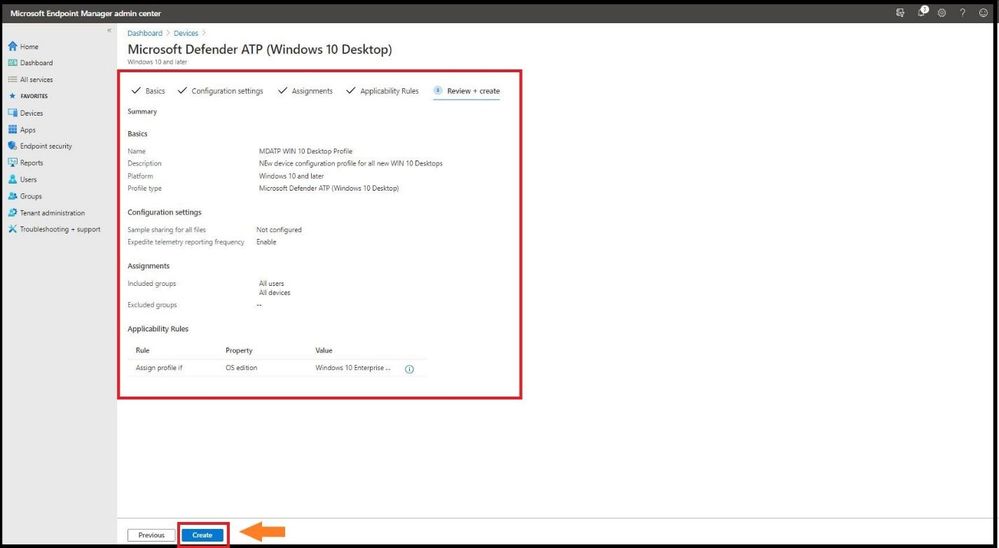Viewport: 999px width, 548px height.
Task: Click 'Windows 10 Enterprise ...' value cell
Action: 354,368
